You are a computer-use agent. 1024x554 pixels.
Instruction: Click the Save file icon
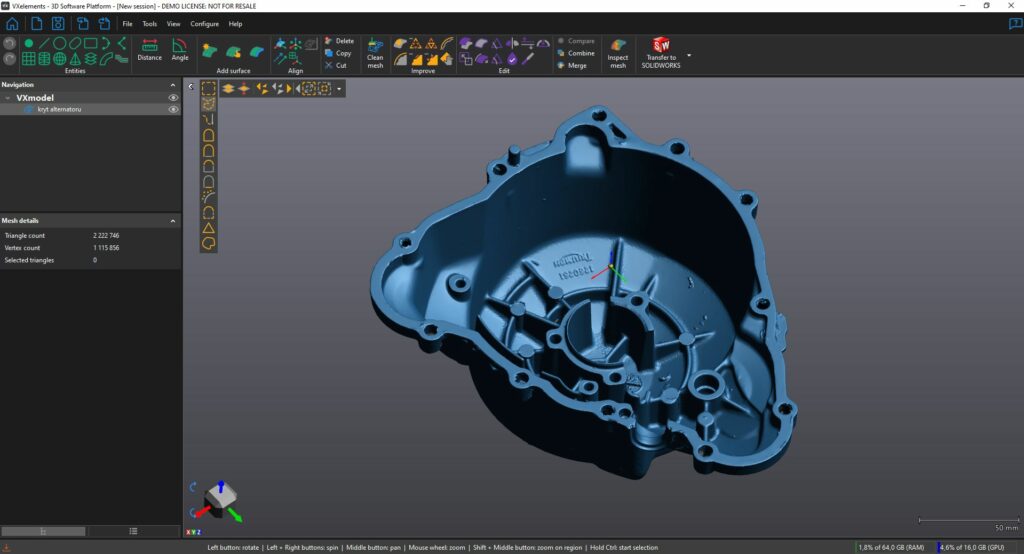click(x=58, y=23)
